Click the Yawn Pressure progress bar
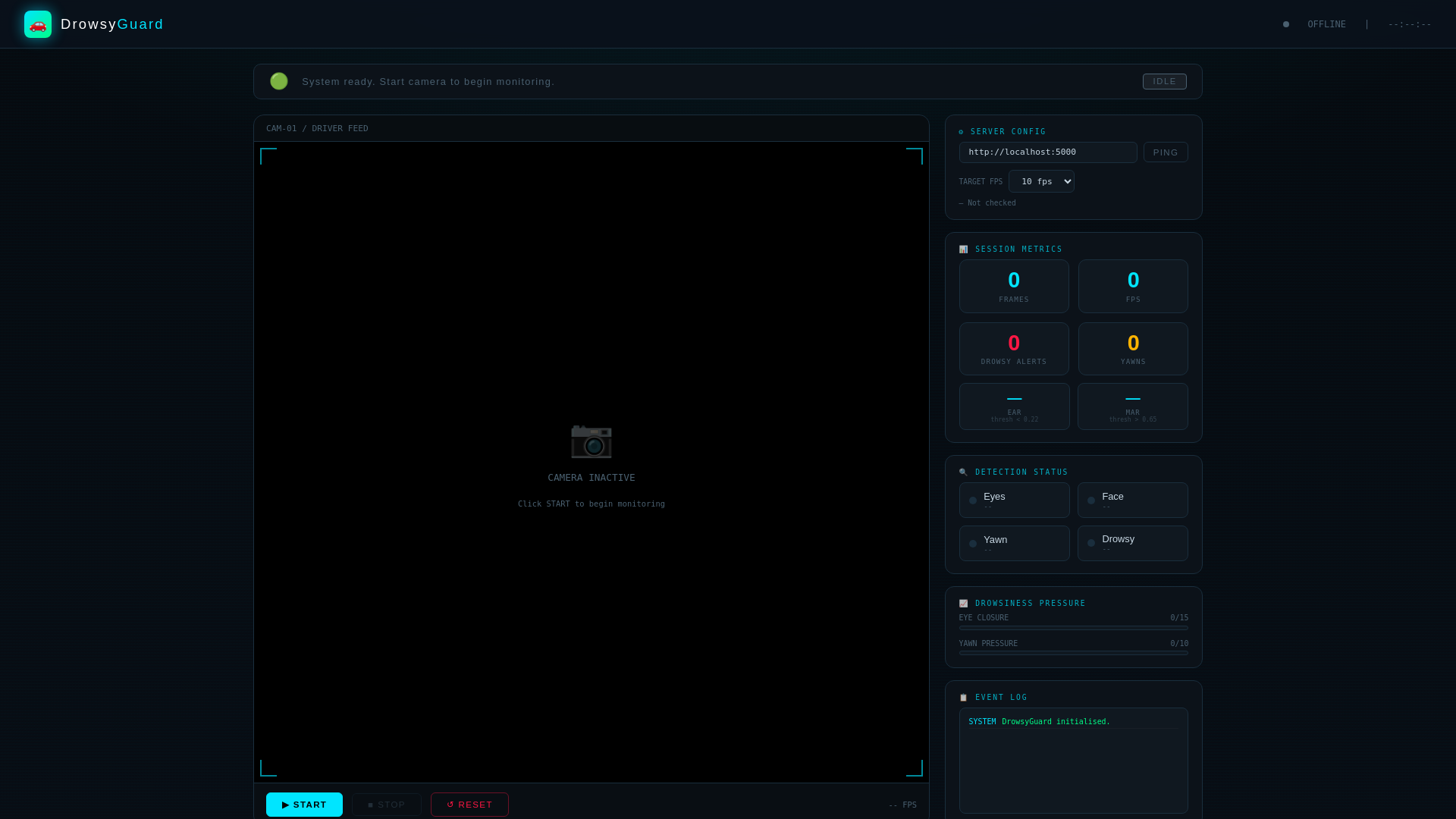Image resolution: width=1456 pixels, height=819 pixels. tap(1074, 653)
